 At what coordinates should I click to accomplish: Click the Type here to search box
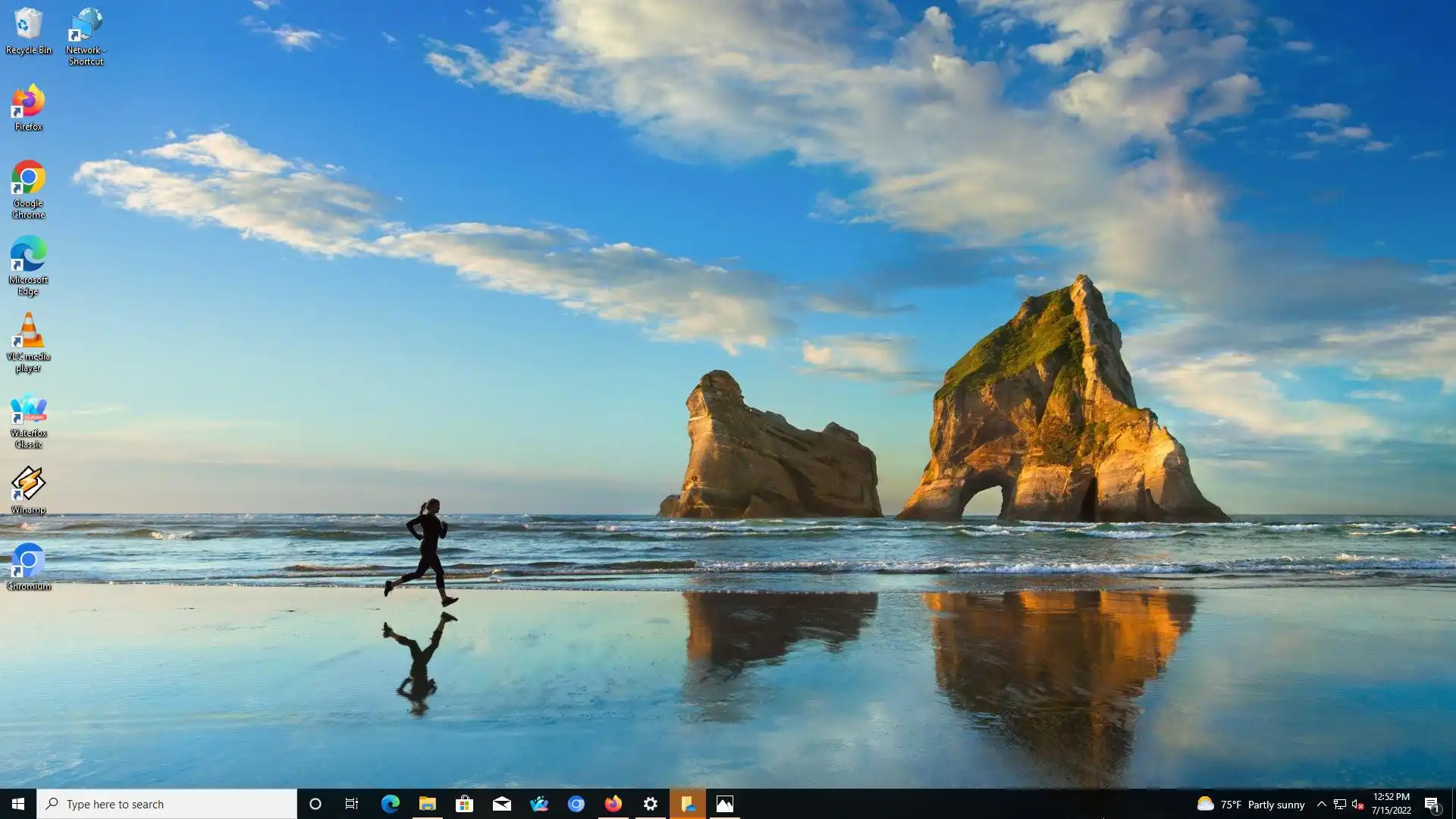pos(167,804)
